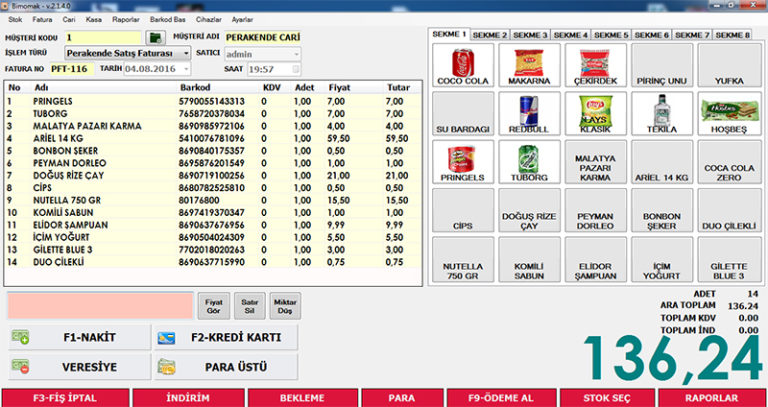The image size is (768, 407).
Task: Add the Doğuş Rize Çay tile
Action: point(529,211)
